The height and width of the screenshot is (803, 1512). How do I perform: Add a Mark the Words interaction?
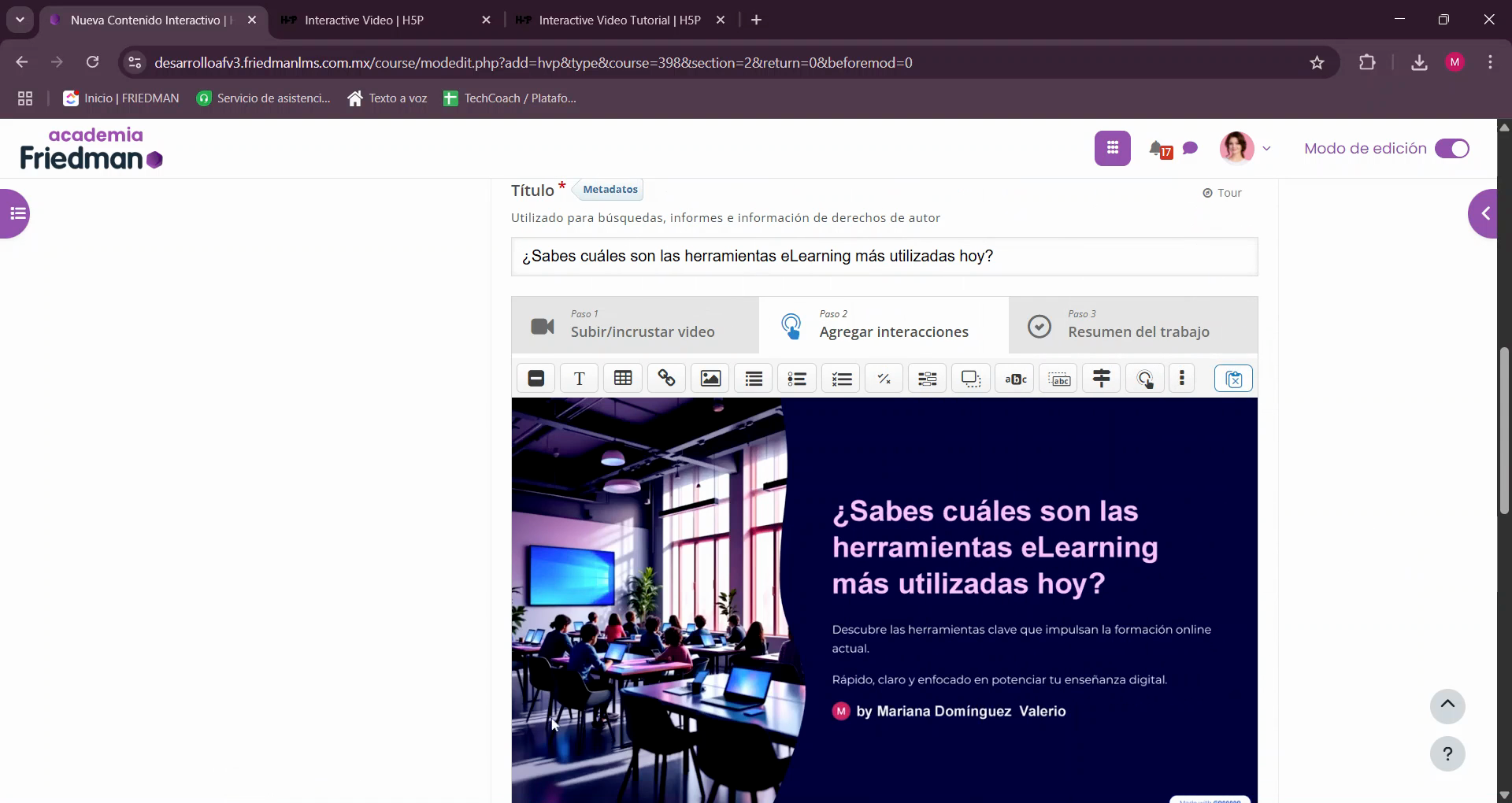point(1015,379)
